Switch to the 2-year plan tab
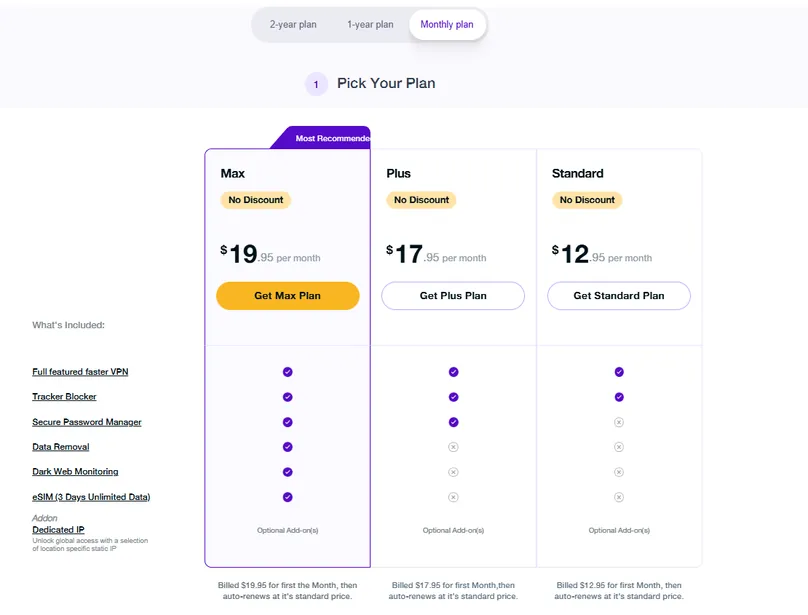This screenshot has height=615, width=808. pyautogui.click(x=293, y=24)
